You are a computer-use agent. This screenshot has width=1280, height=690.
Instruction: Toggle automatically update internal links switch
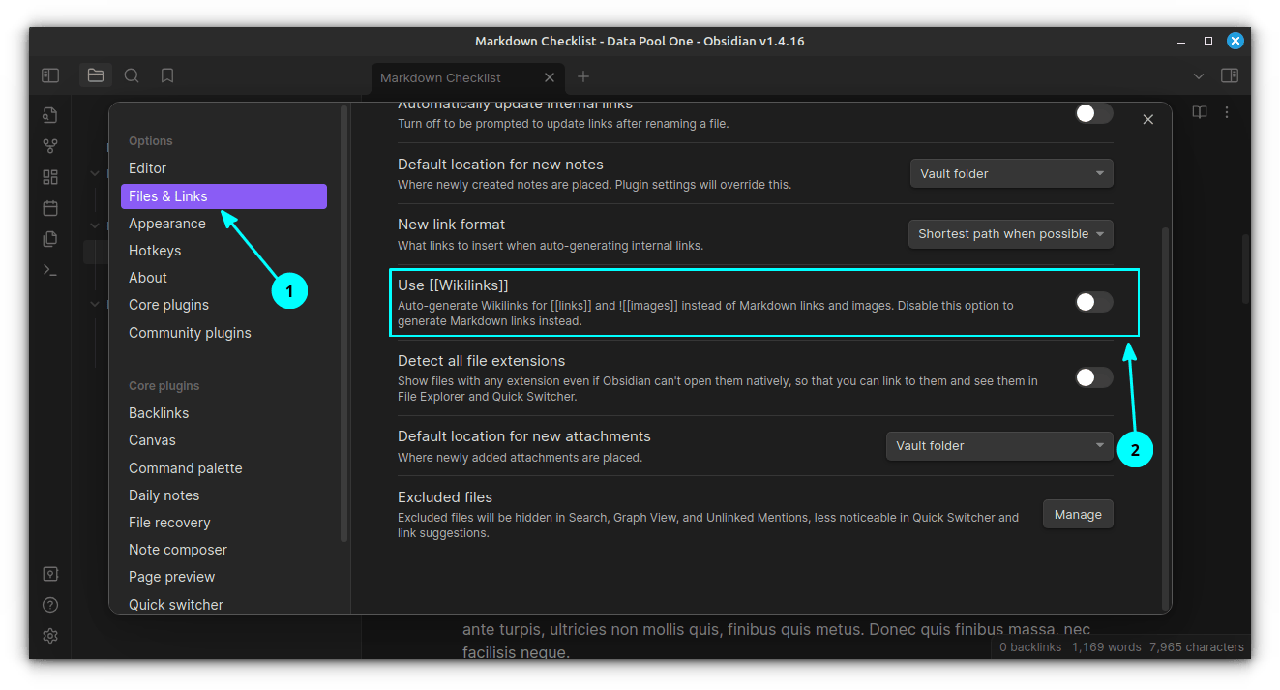(x=1093, y=113)
